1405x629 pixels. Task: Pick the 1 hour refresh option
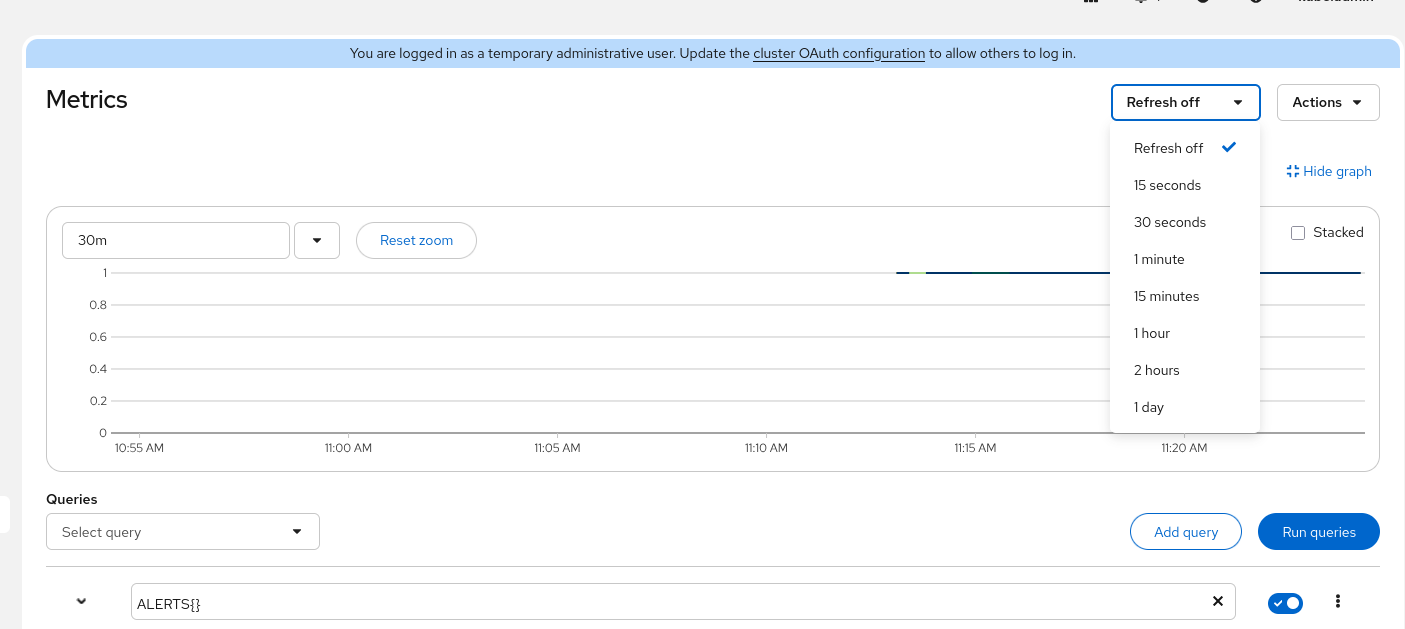(x=1152, y=333)
